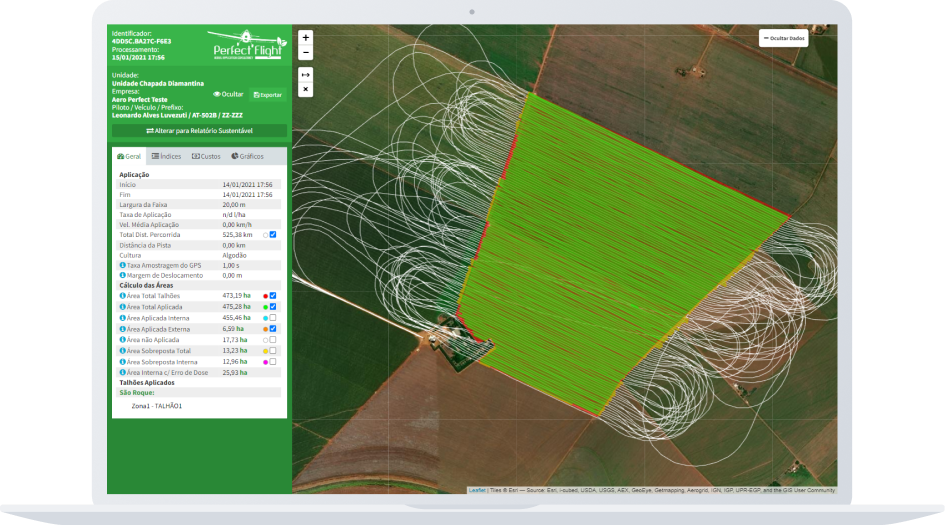Image resolution: width=945 pixels, height=525 pixels.
Task: Click info icon beside Área Total Talhões
Action: [122, 296]
